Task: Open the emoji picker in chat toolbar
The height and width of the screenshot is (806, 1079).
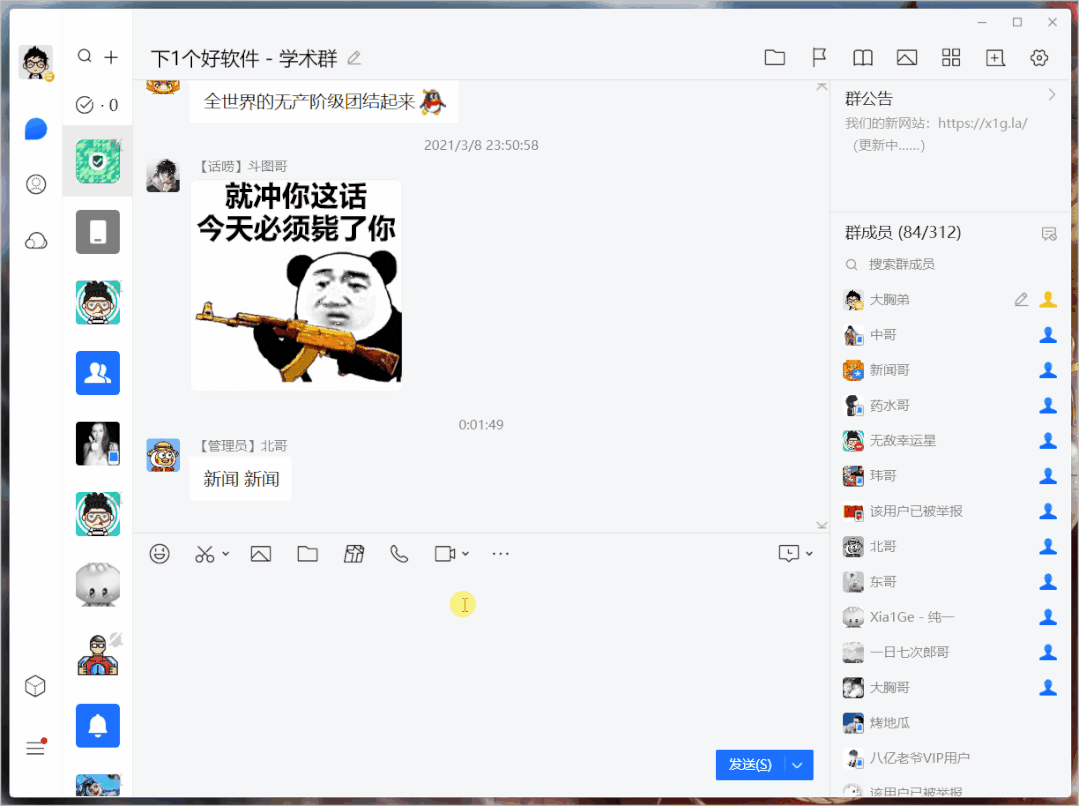Action: (160, 553)
